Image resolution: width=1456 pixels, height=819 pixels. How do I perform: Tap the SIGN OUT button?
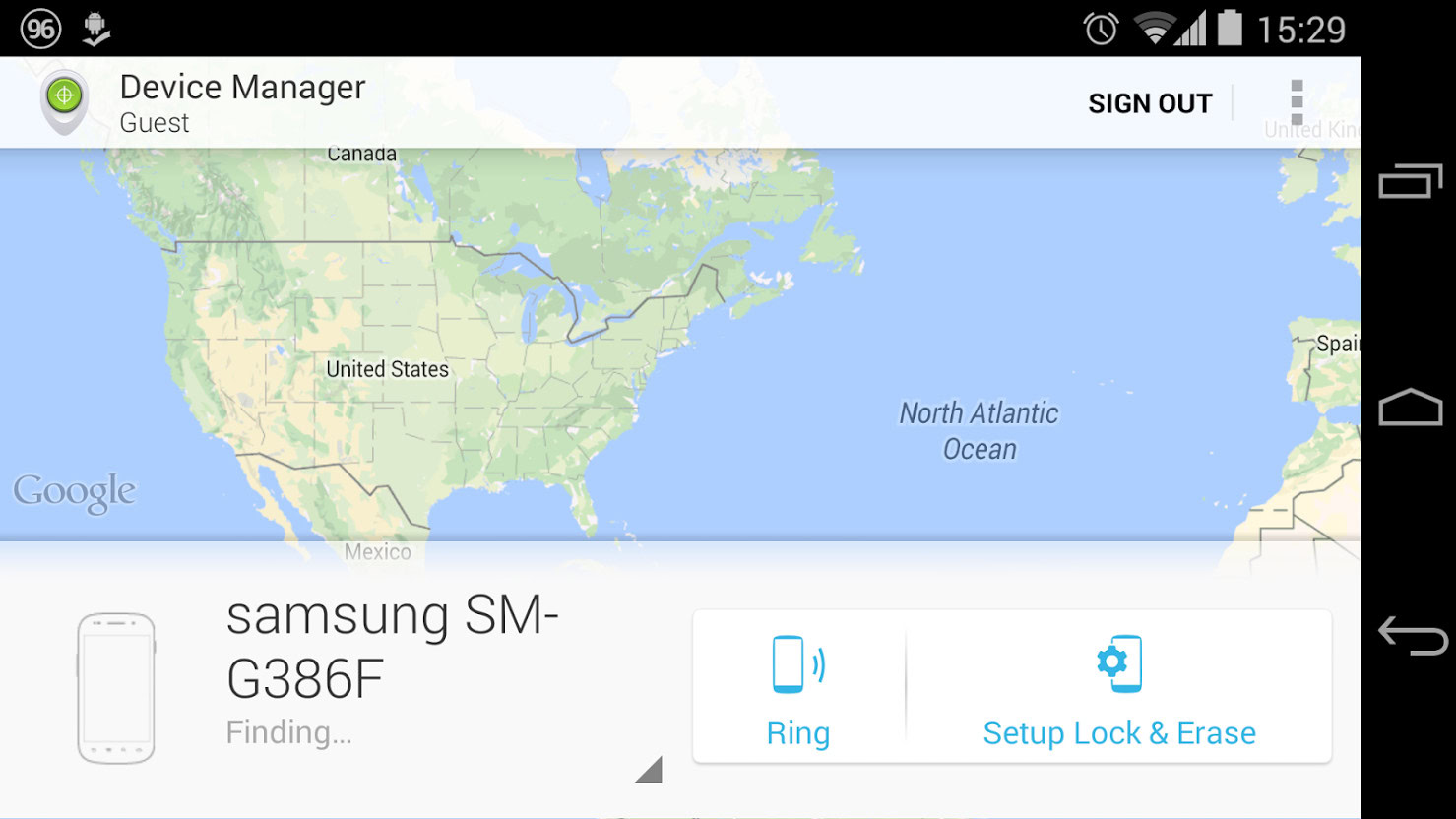coord(1149,101)
